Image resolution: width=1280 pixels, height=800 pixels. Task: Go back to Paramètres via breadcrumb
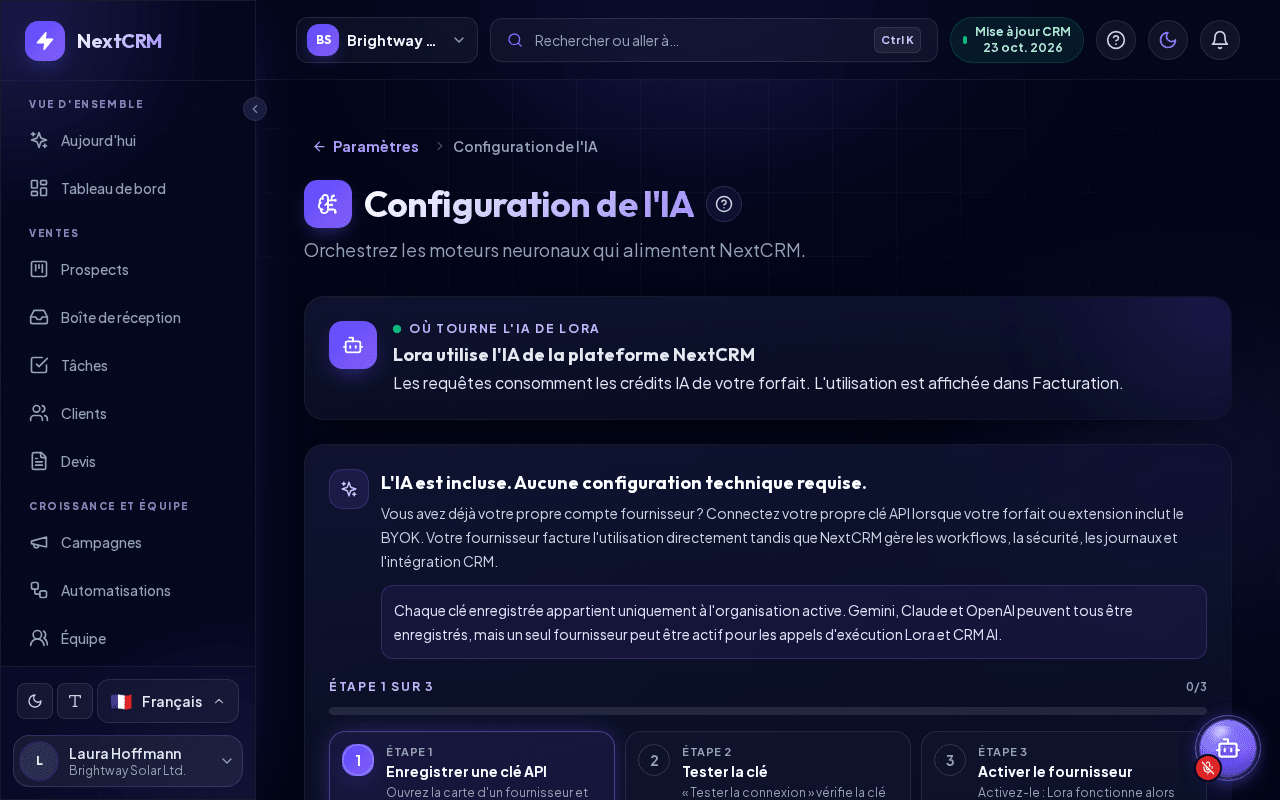(366, 146)
